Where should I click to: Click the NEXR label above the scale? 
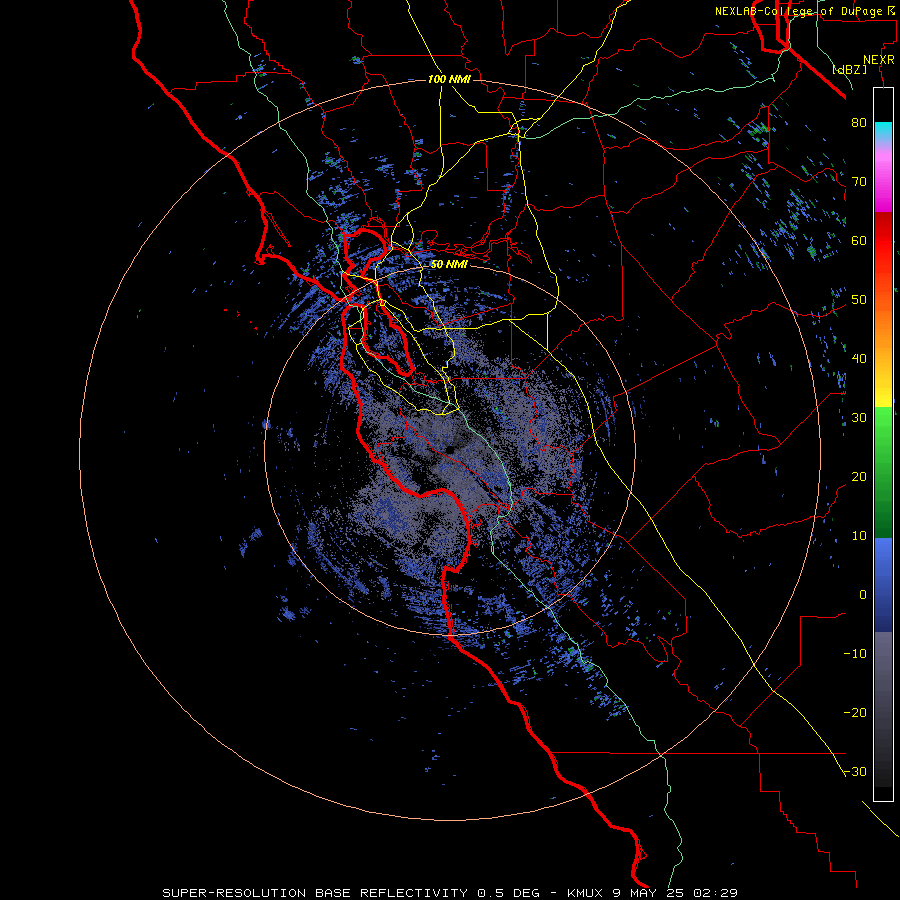(x=879, y=60)
